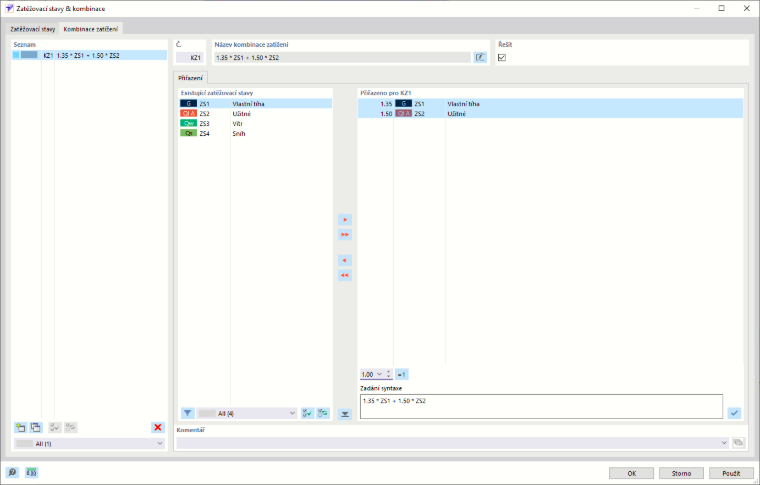Select the Přiřazení tab
Viewport: 760px width, 485px height.
(x=190, y=78)
